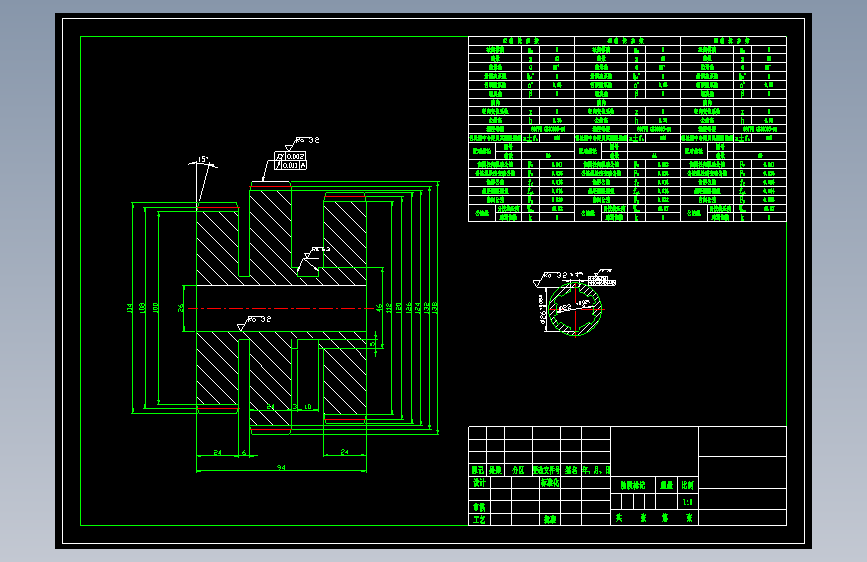
Task: Select the spline bore cross-section view
Action: pos(575,308)
